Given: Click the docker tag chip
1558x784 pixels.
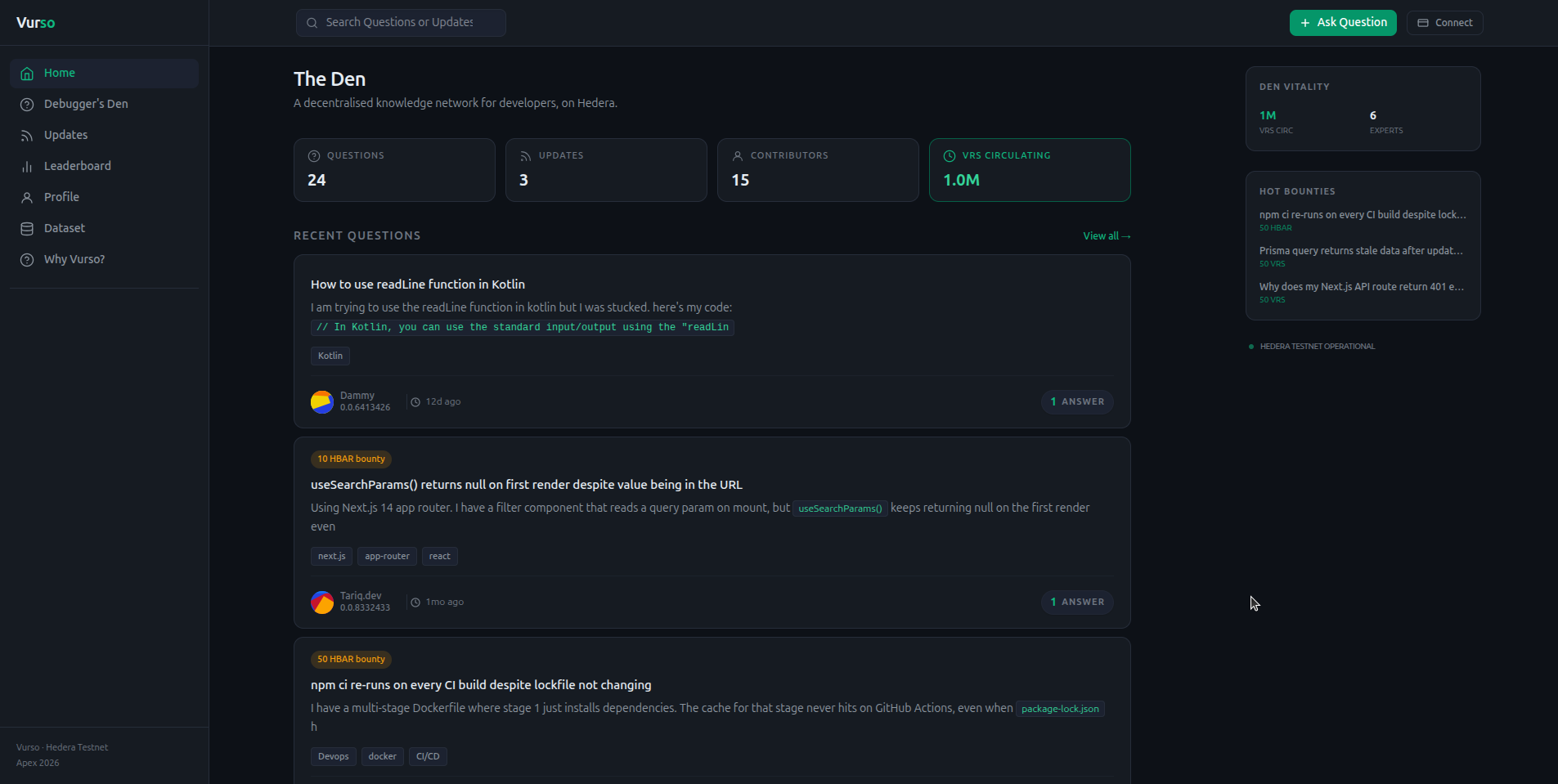Looking at the screenshot, I should tap(382, 757).
